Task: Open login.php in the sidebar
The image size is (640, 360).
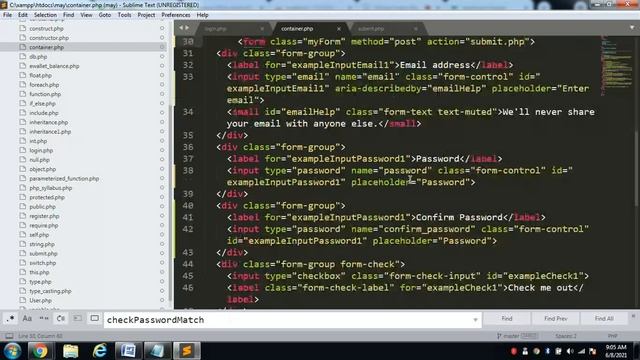Action: click(41, 151)
